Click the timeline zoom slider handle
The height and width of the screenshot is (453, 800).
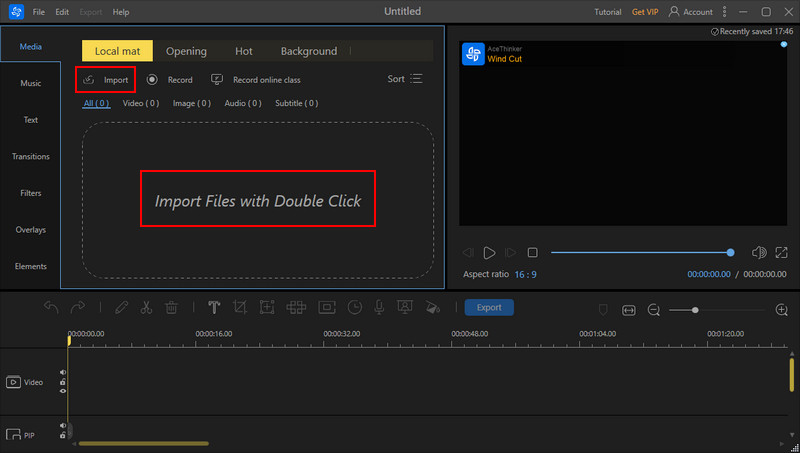695,310
